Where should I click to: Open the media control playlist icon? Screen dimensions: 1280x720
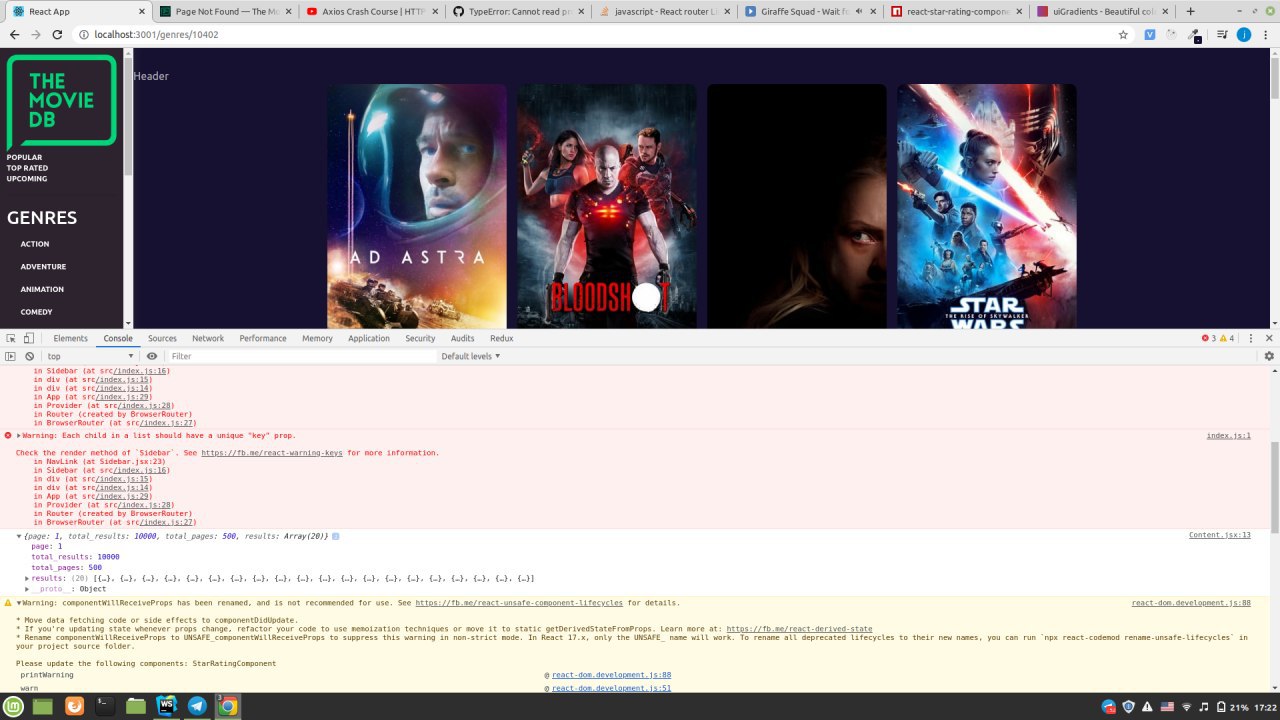[x=1222, y=34]
